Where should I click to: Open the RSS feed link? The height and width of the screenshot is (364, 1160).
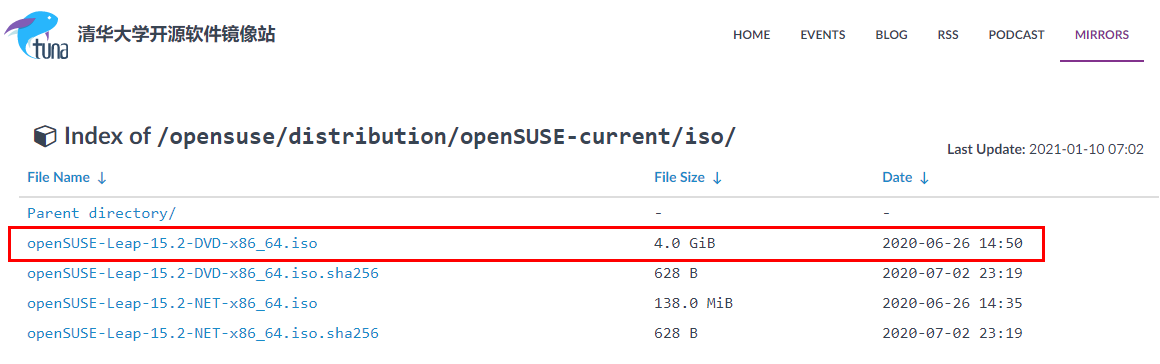948,35
